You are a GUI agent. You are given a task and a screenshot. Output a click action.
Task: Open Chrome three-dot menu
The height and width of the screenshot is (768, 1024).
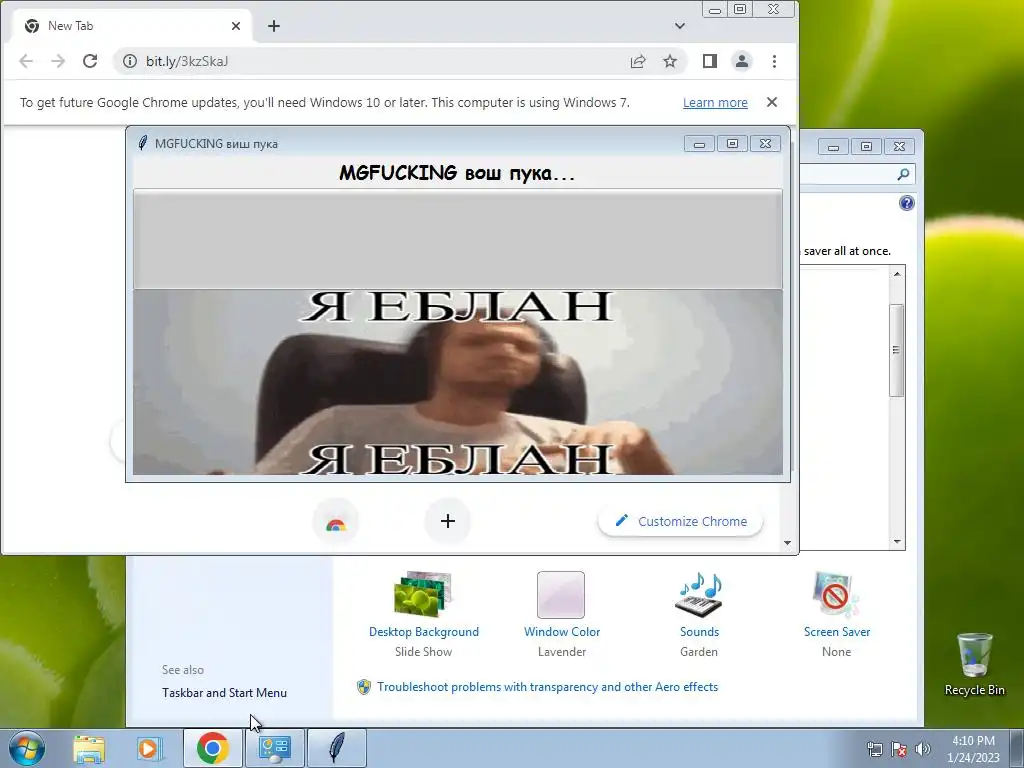tap(775, 61)
